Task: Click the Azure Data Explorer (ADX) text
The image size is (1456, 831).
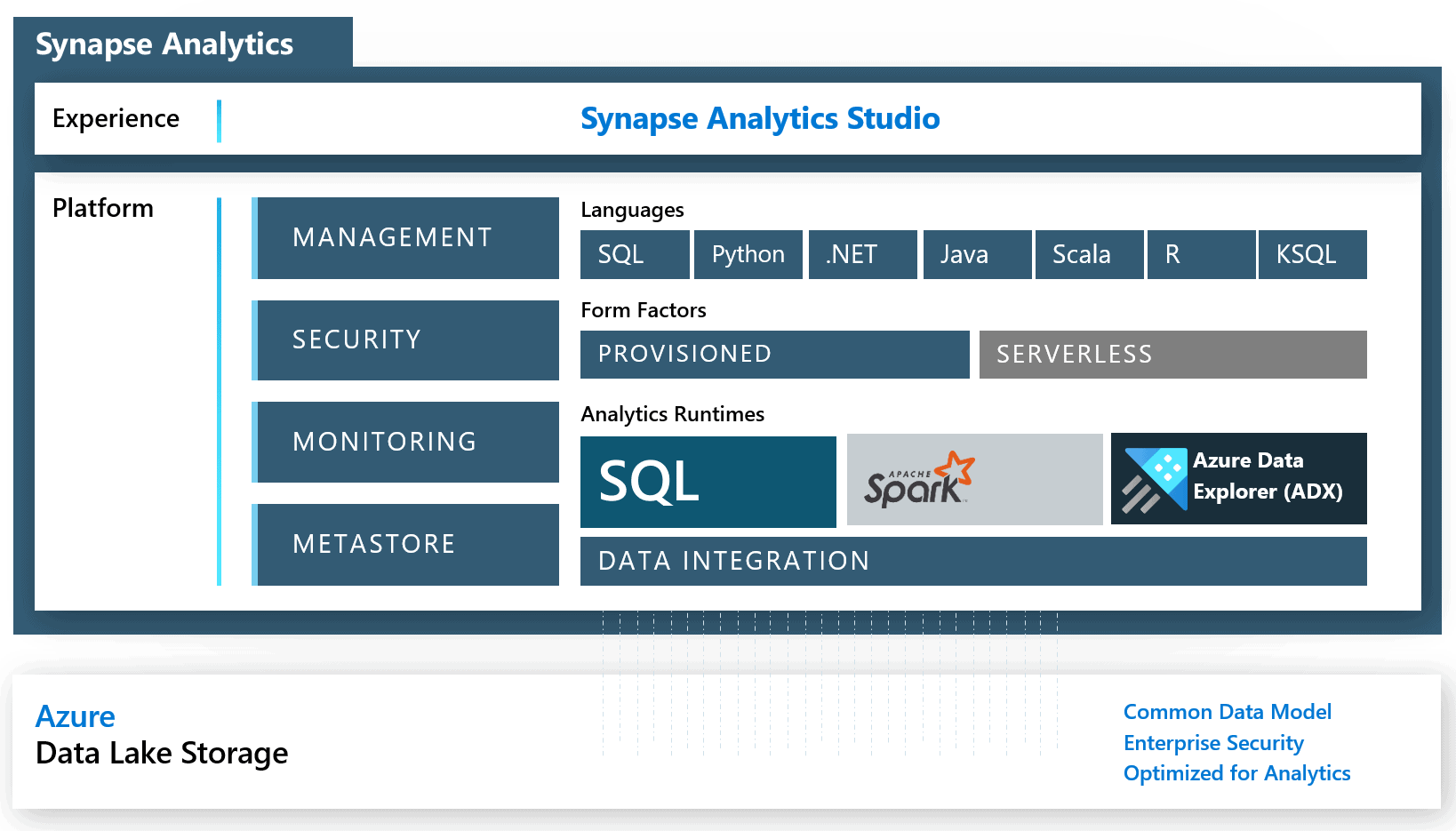Action: 1268,476
